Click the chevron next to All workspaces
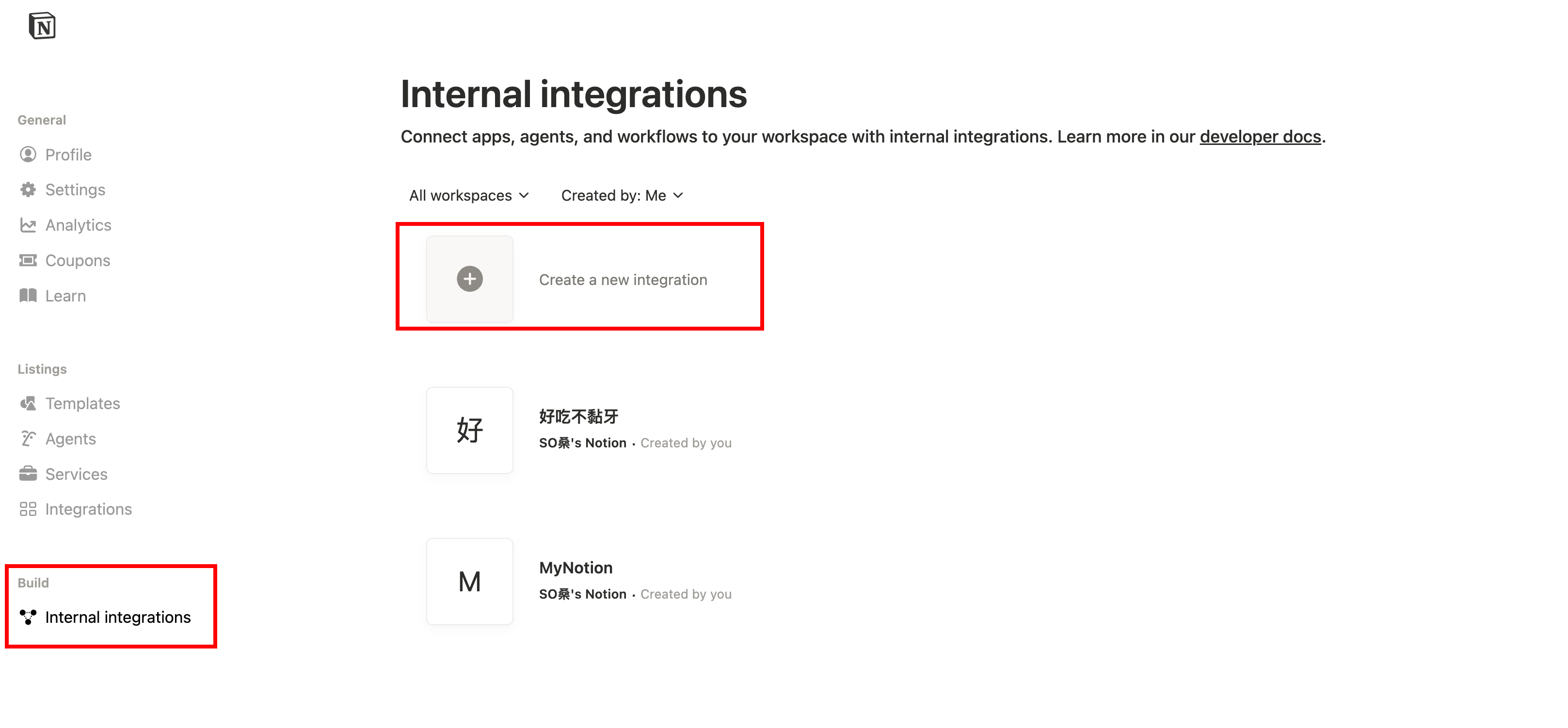The height and width of the screenshot is (728, 1568). 524,195
